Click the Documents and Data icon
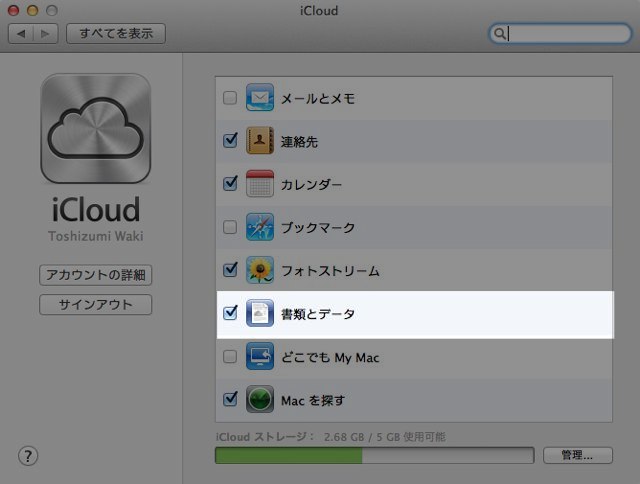The height and width of the screenshot is (484, 640). pos(260,313)
